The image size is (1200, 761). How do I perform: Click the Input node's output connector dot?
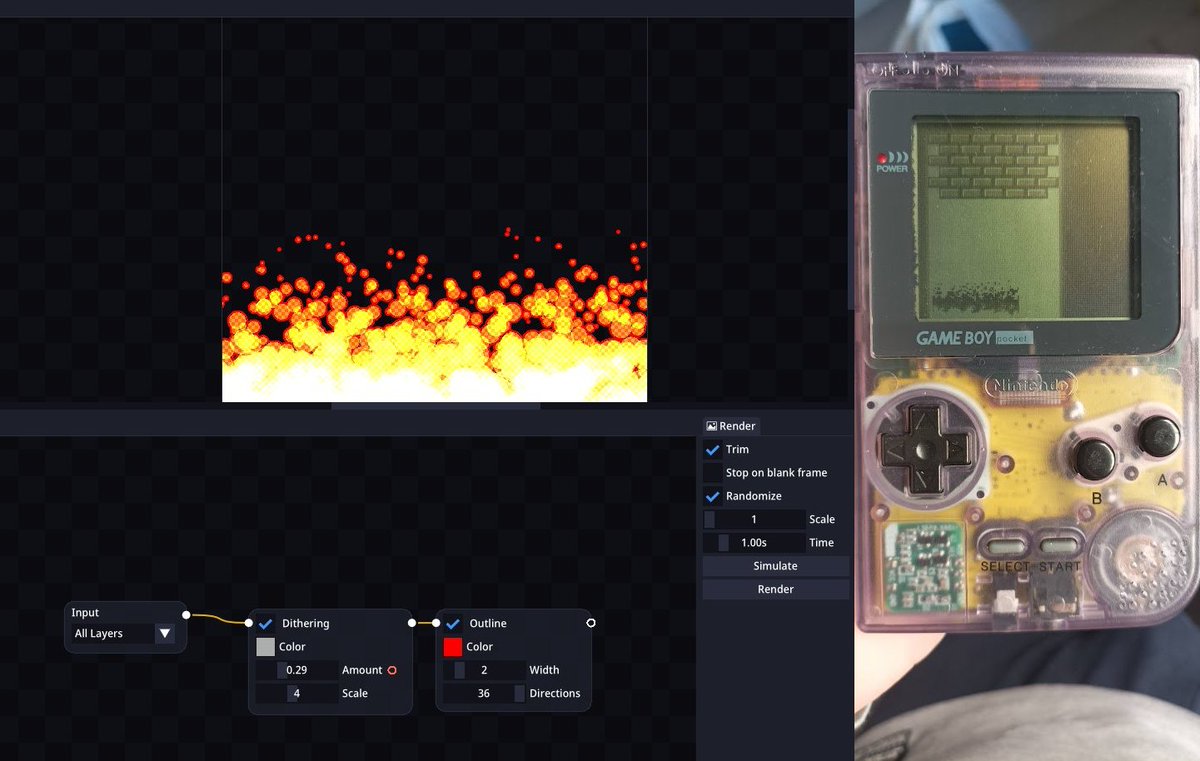pos(184,613)
